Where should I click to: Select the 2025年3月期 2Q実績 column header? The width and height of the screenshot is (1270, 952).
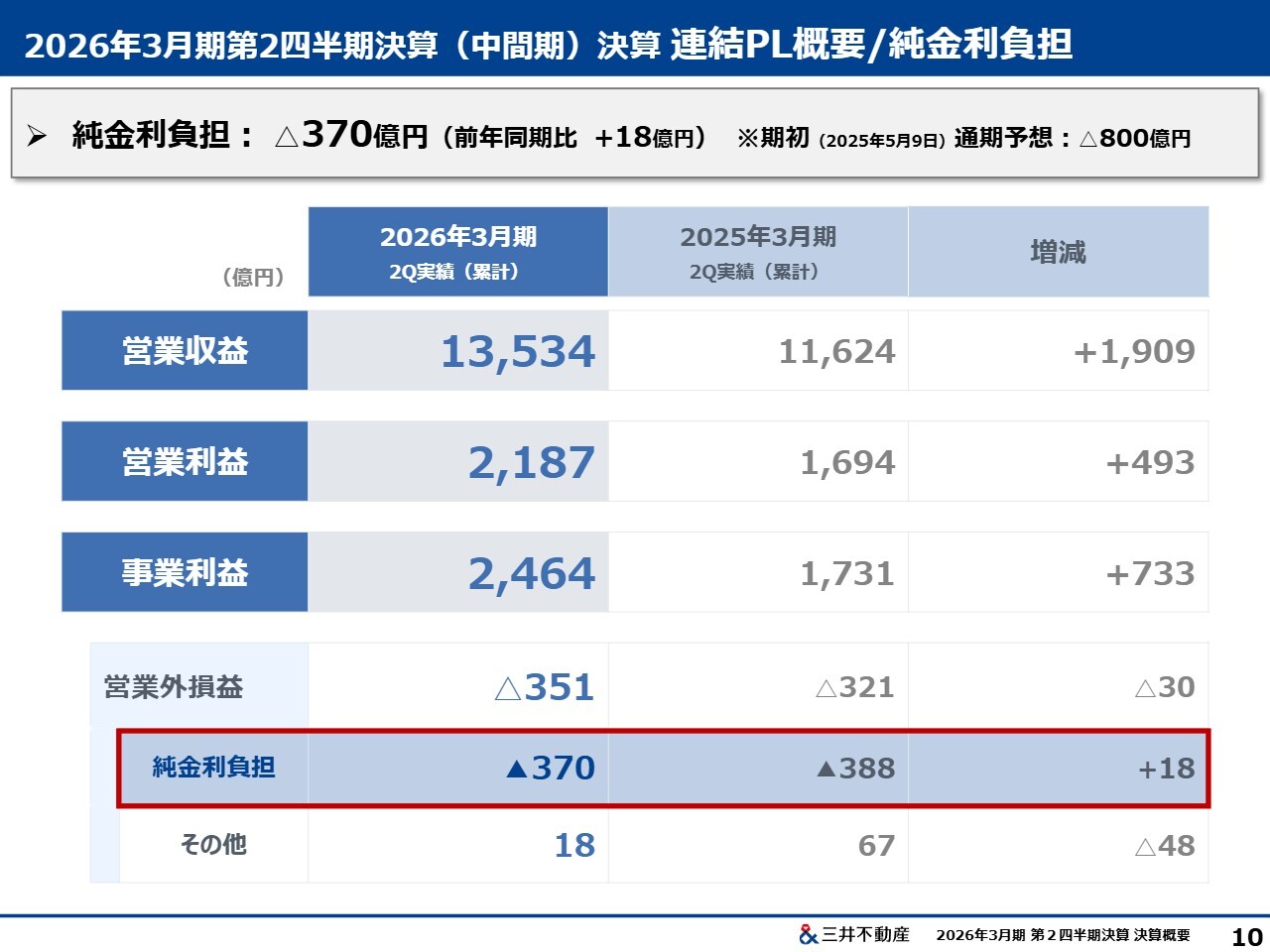click(x=758, y=252)
